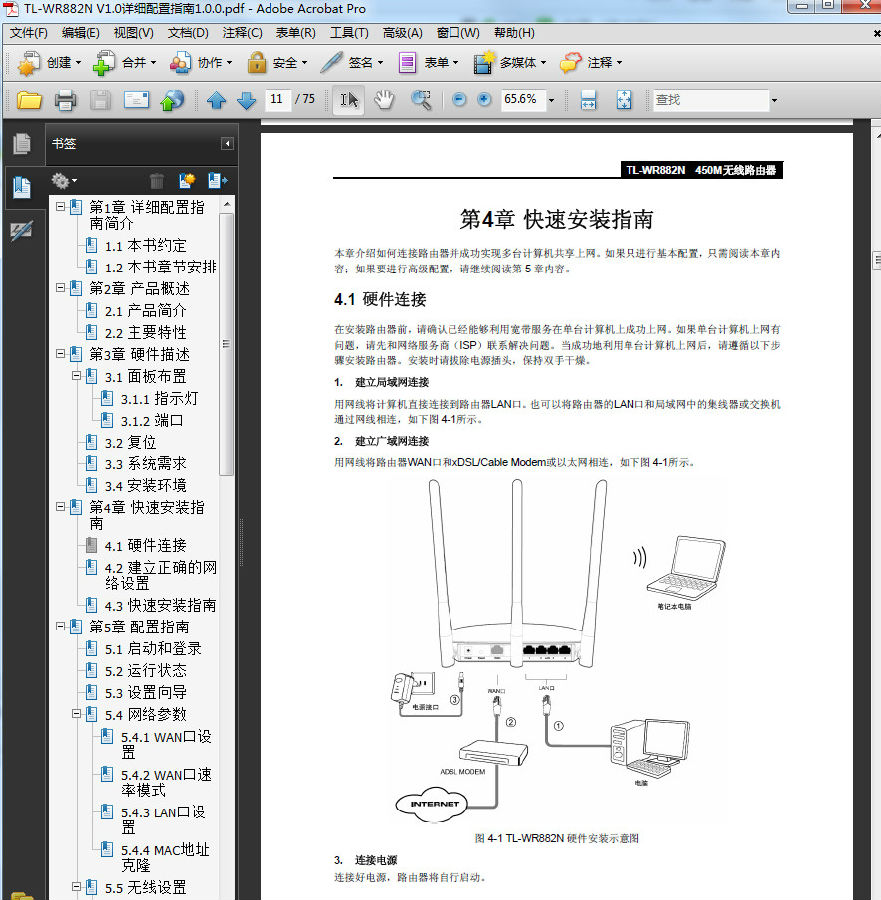Jump to bookmark 5.4.1 WAN口设置
Viewport: 881px width, 900px height.
pos(166,744)
